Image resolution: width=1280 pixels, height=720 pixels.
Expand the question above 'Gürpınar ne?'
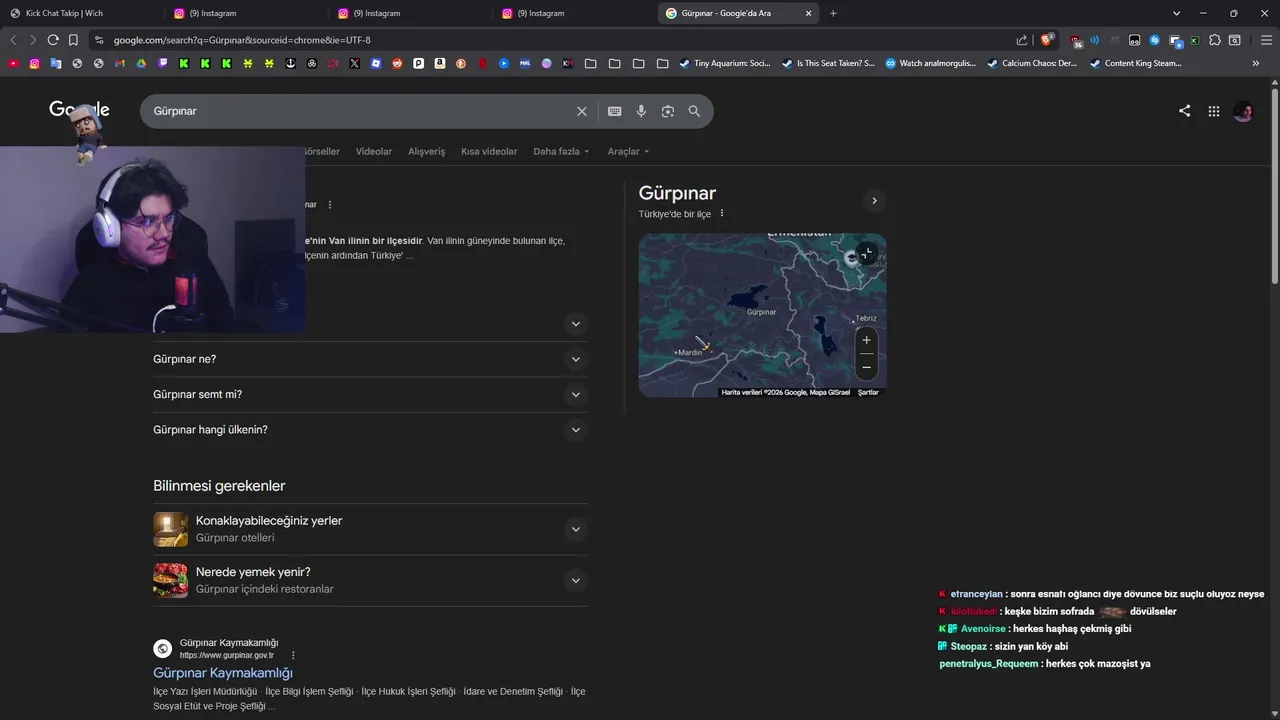pyautogui.click(x=575, y=324)
